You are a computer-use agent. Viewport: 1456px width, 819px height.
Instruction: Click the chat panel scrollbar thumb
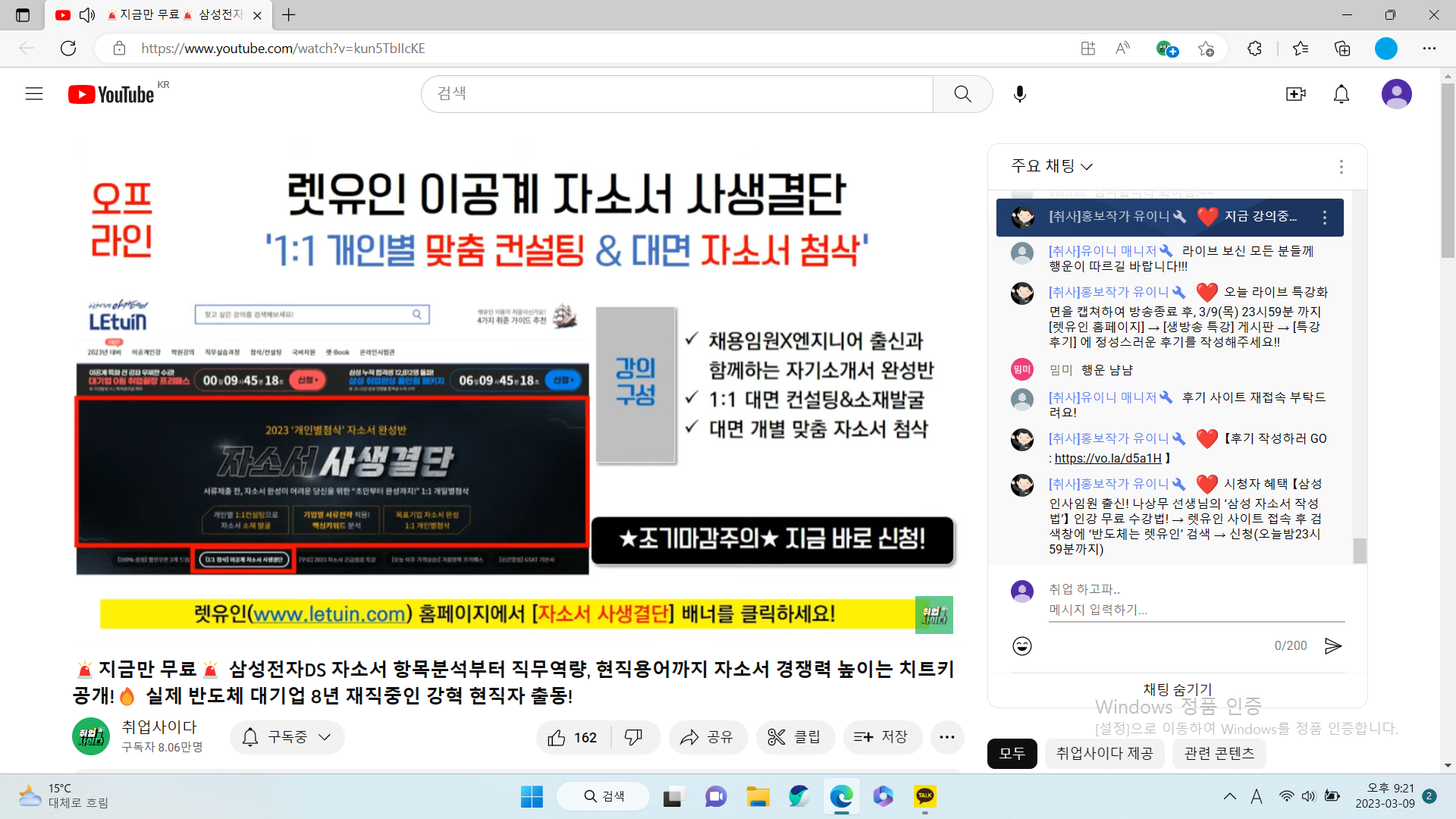pos(1360,551)
